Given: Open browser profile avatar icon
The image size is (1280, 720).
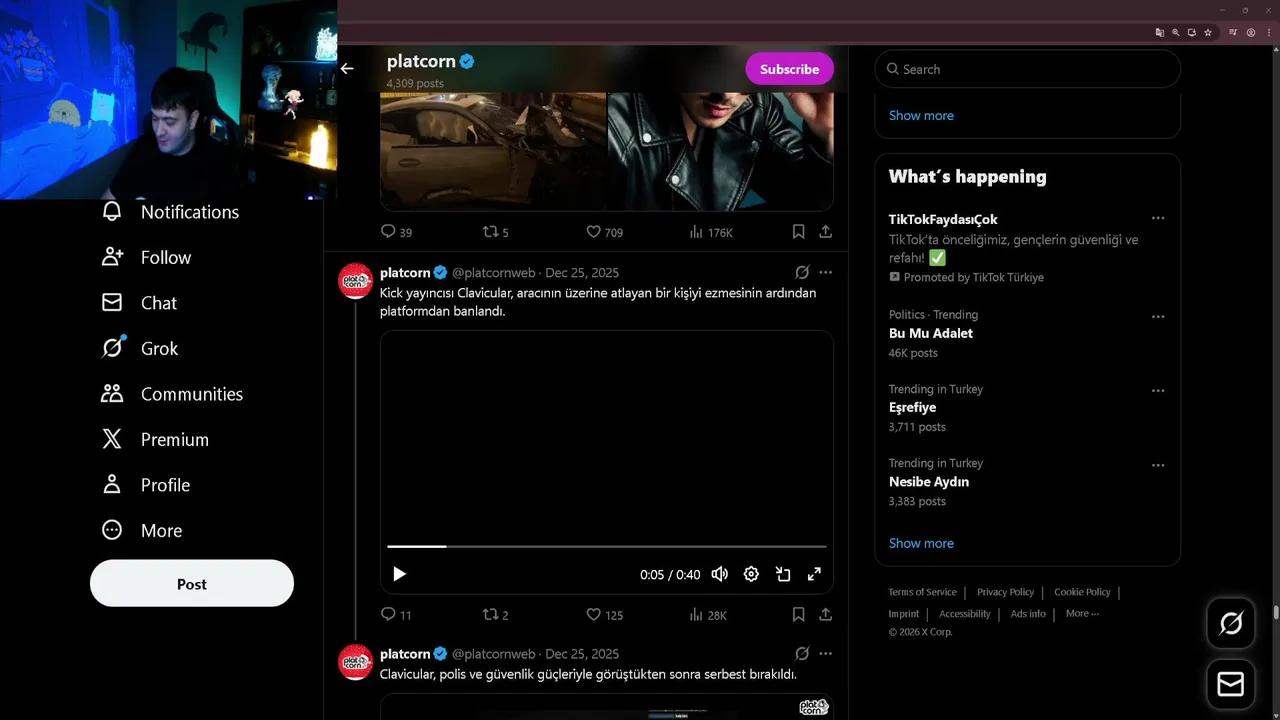Looking at the screenshot, I should tap(1250, 32).
